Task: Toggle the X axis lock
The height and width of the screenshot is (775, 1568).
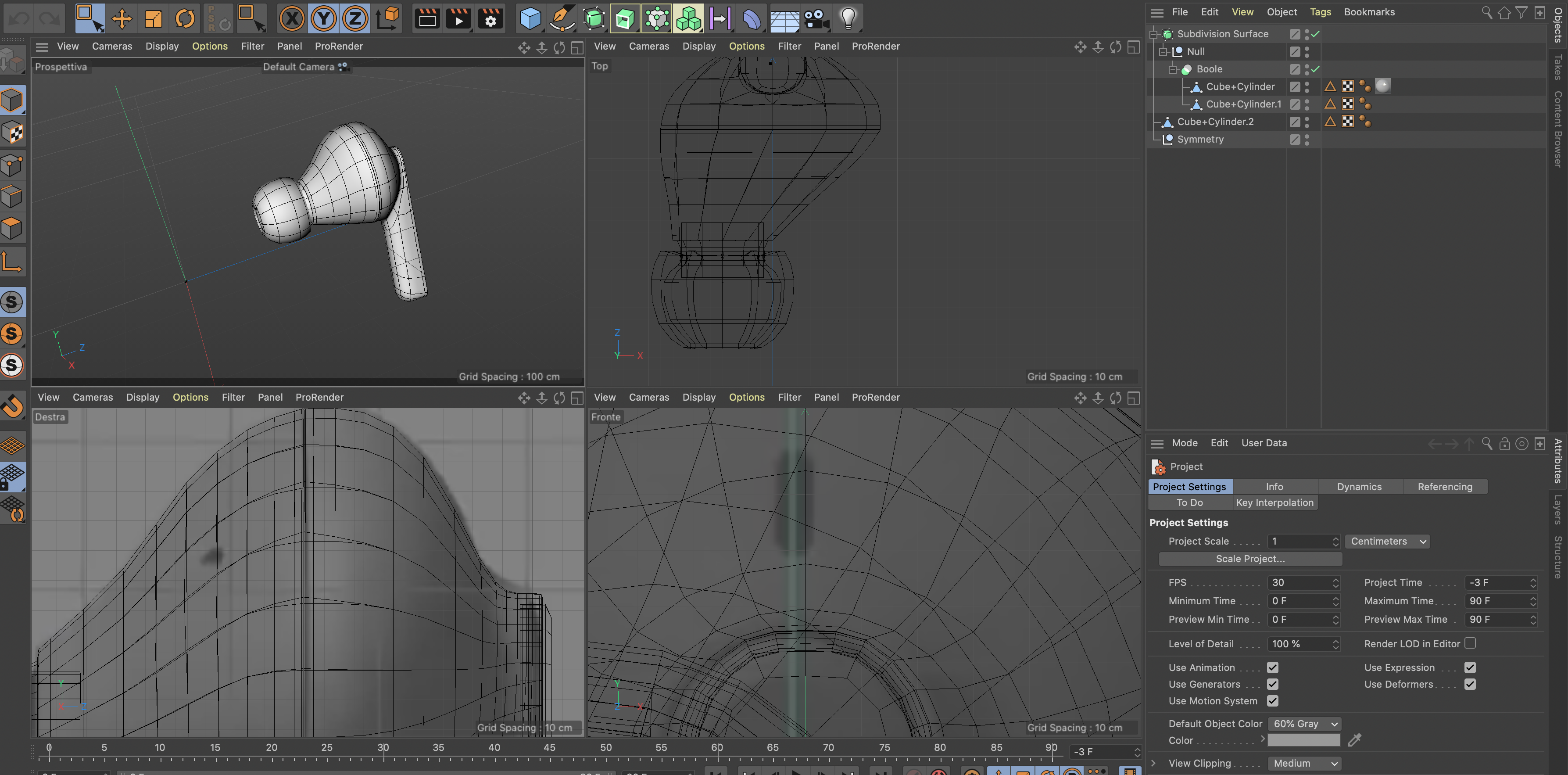Action: (292, 18)
